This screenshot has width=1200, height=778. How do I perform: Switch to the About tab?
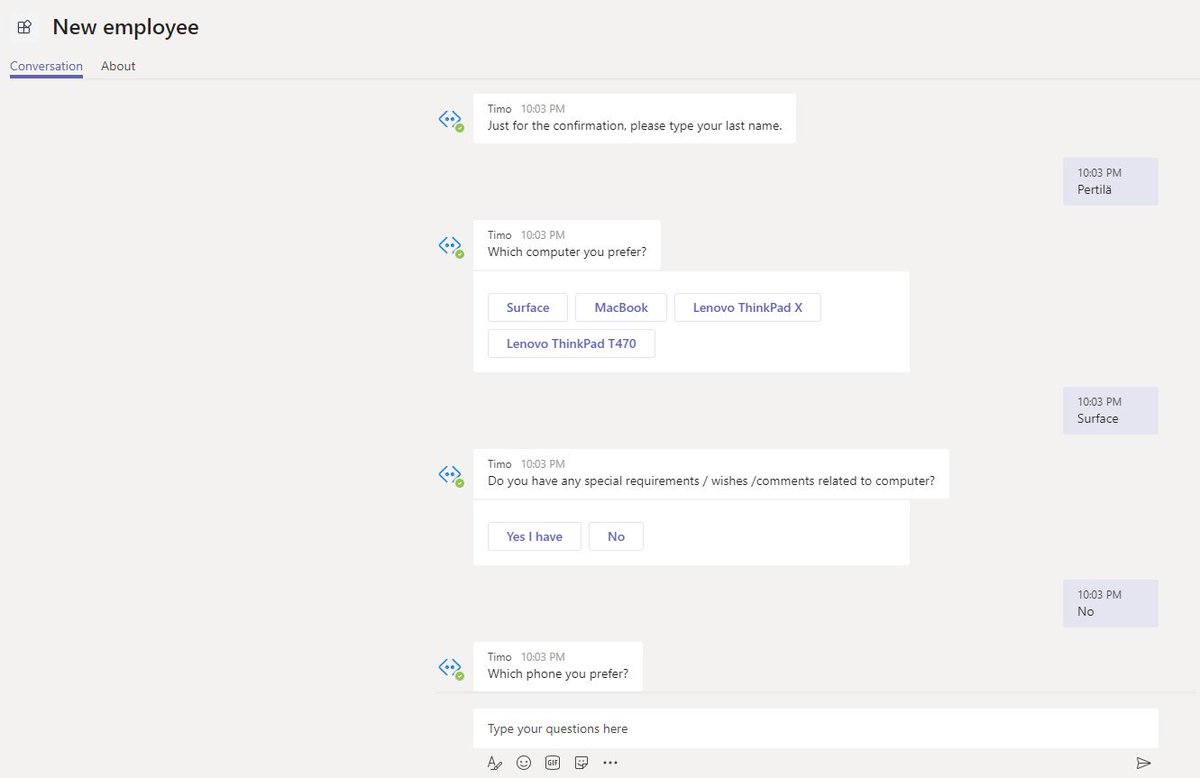point(117,66)
